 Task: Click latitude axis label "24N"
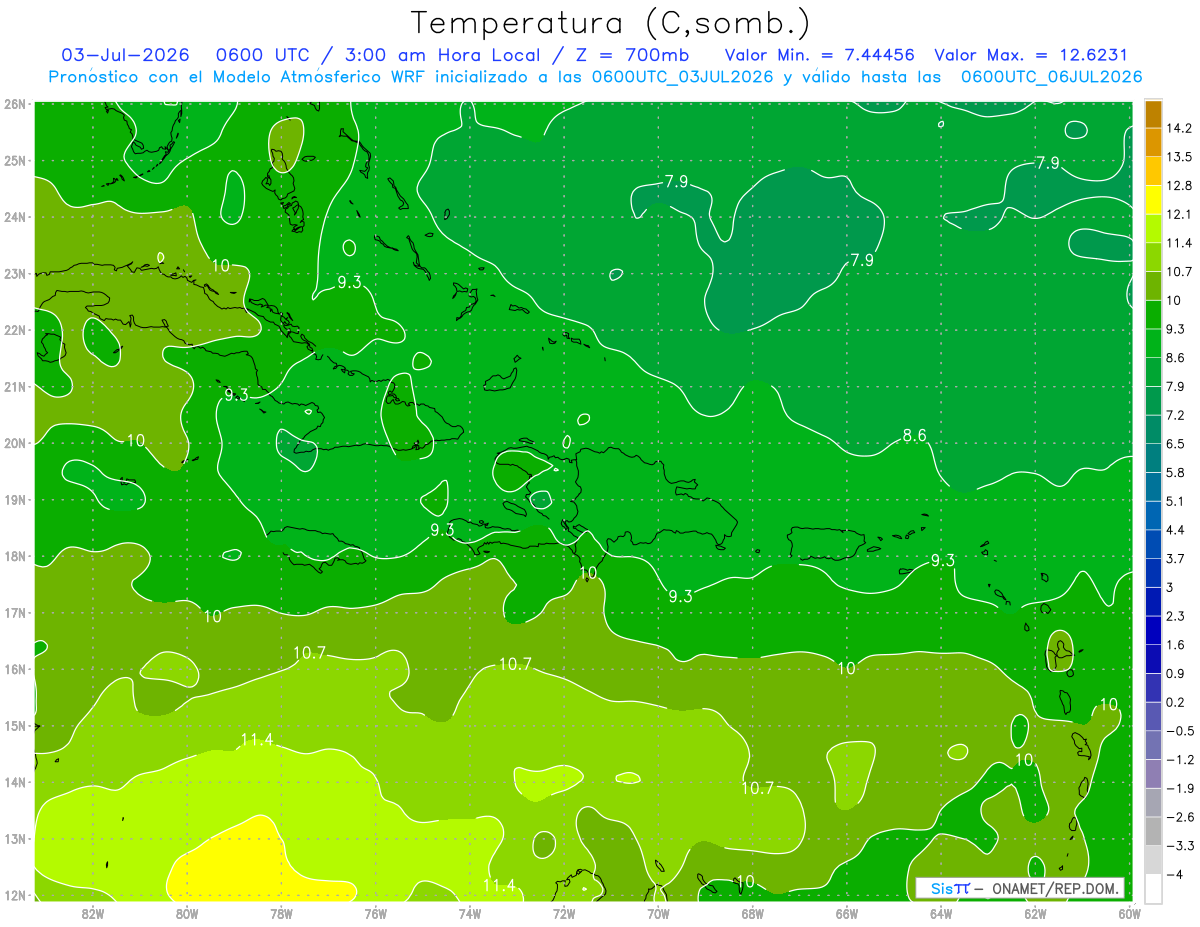pos(15,216)
